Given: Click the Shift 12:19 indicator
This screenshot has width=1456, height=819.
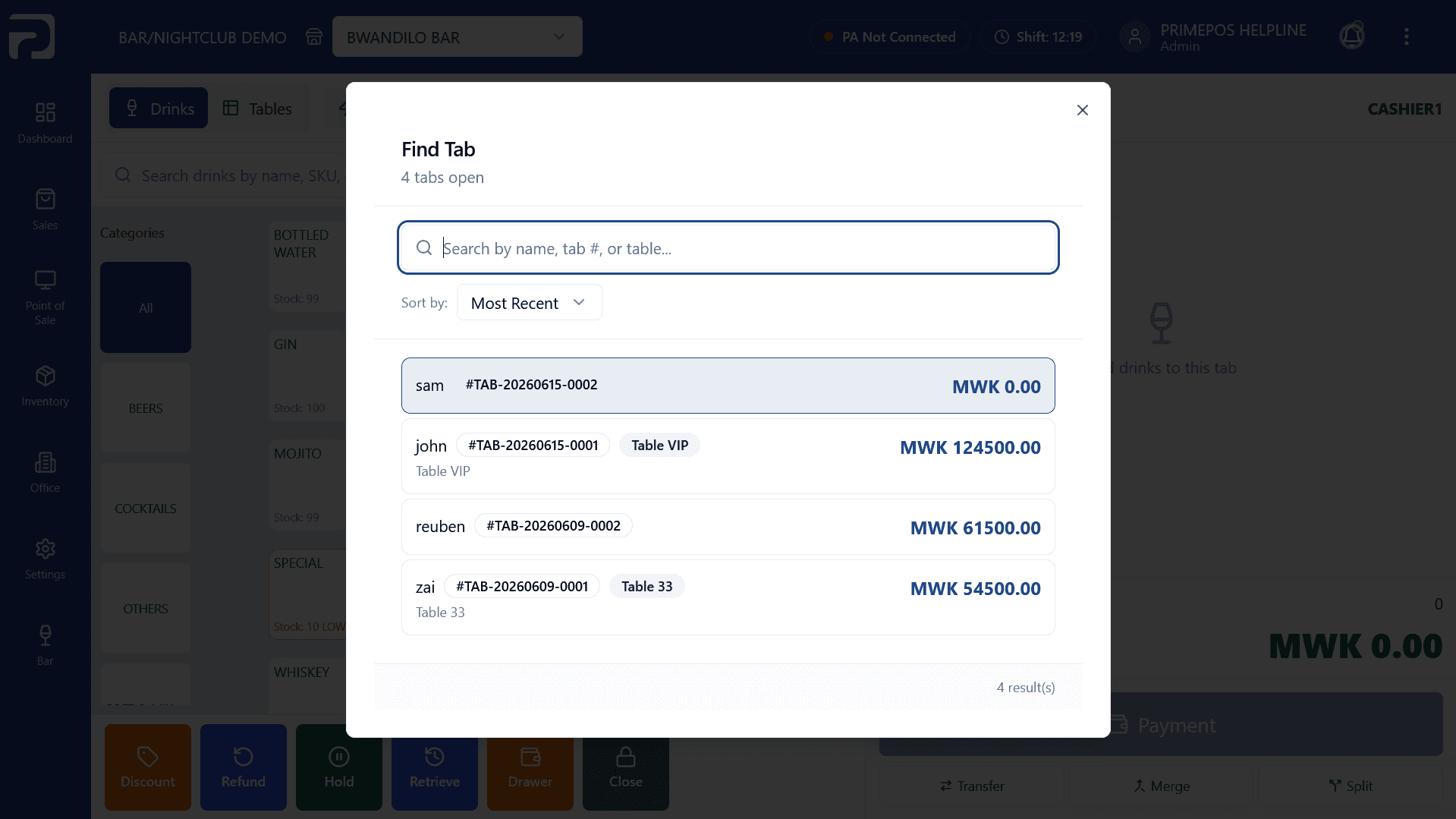Looking at the screenshot, I should (x=1037, y=36).
